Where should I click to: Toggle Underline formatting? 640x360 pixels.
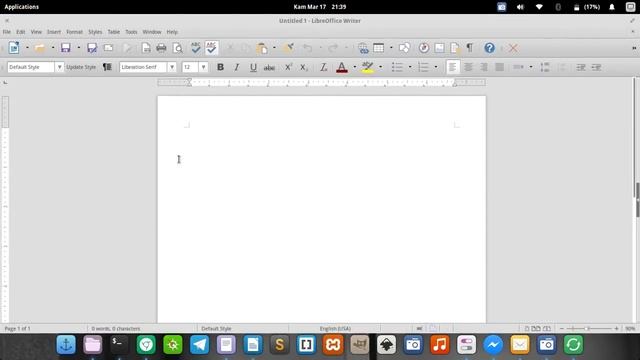[253, 67]
